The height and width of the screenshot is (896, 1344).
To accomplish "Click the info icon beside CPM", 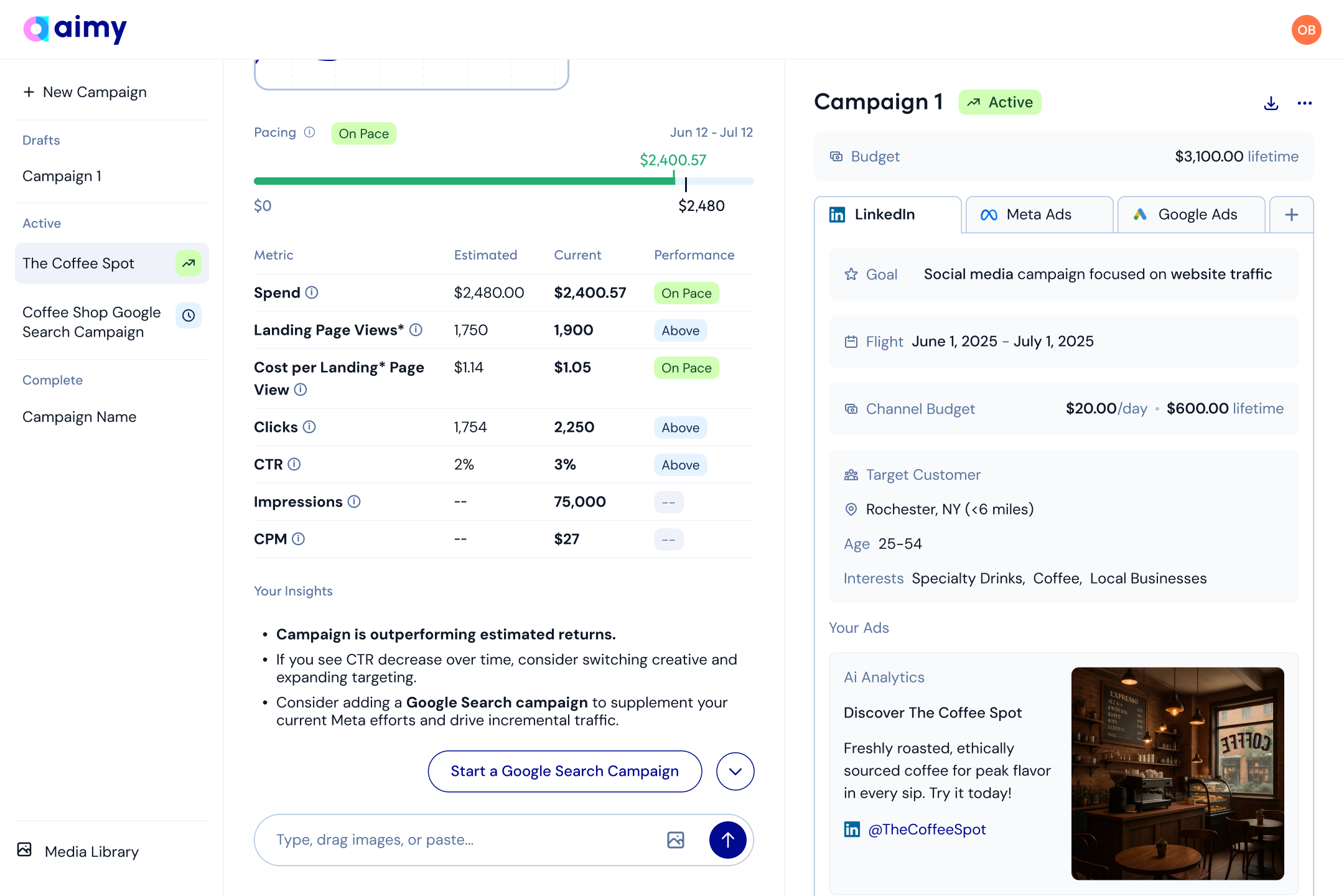I will pyautogui.click(x=299, y=539).
